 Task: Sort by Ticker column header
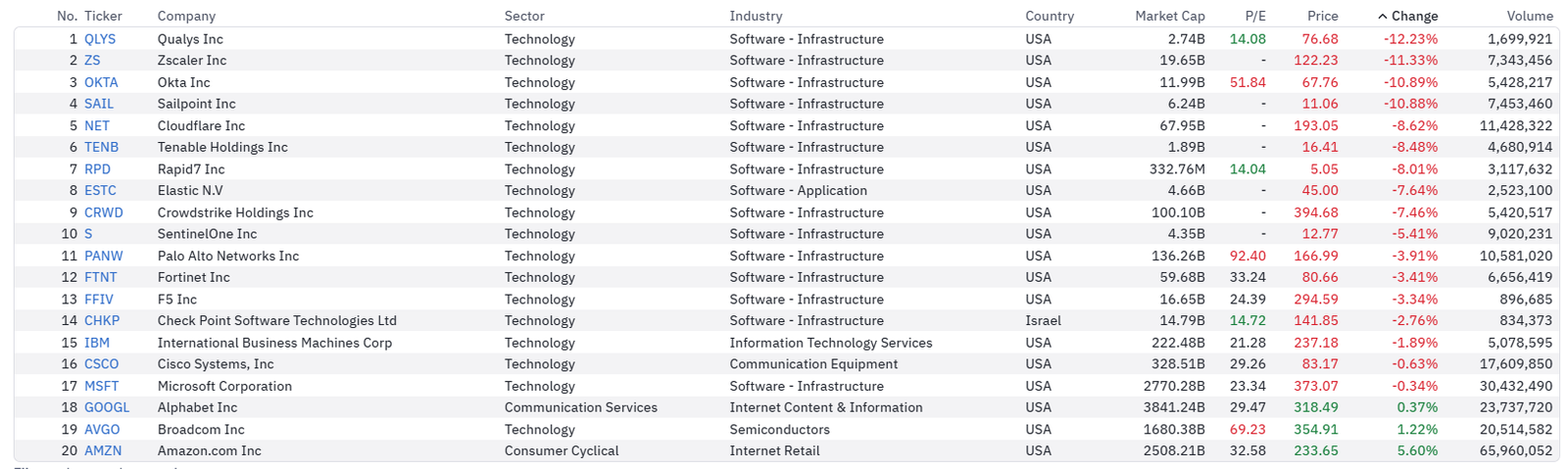point(103,17)
